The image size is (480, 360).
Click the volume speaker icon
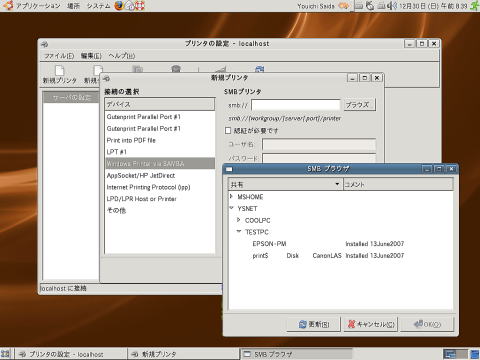[x=392, y=5]
